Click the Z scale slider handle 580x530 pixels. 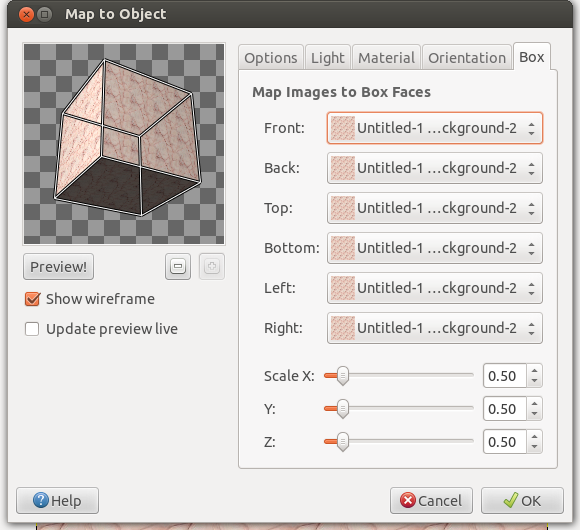point(343,442)
